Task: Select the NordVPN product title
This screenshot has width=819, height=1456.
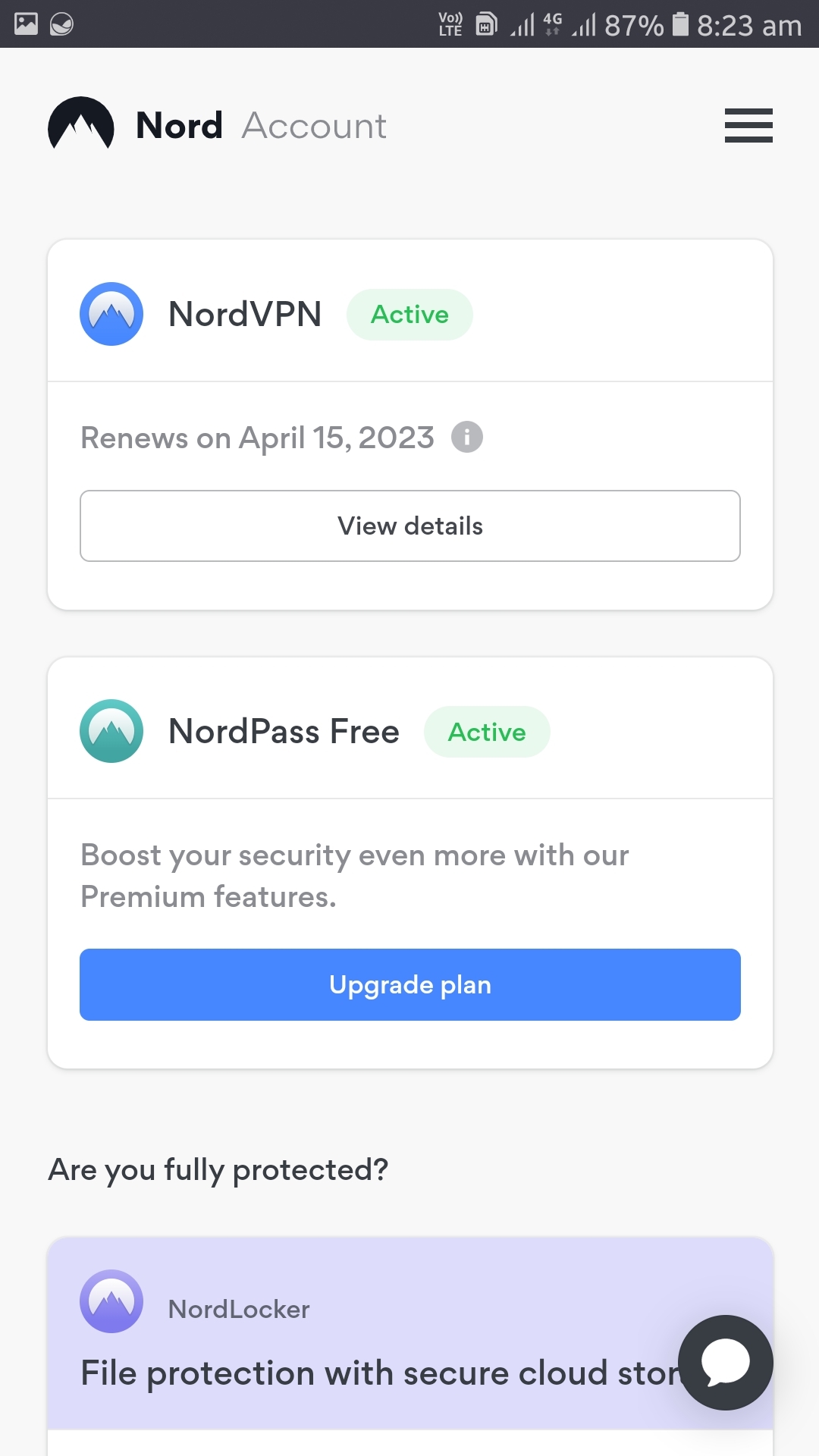Action: click(245, 314)
